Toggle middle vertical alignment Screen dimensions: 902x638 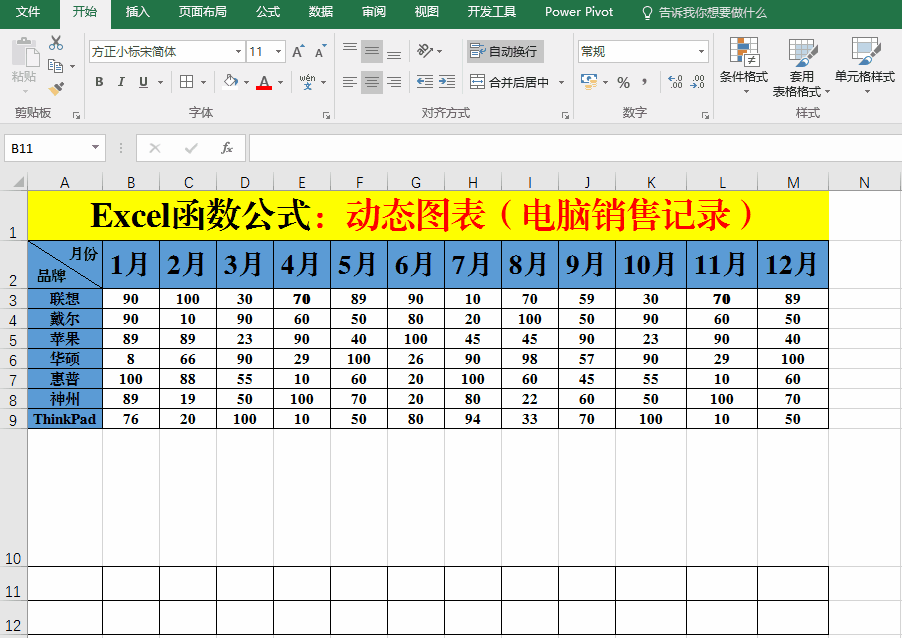[x=372, y=51]
